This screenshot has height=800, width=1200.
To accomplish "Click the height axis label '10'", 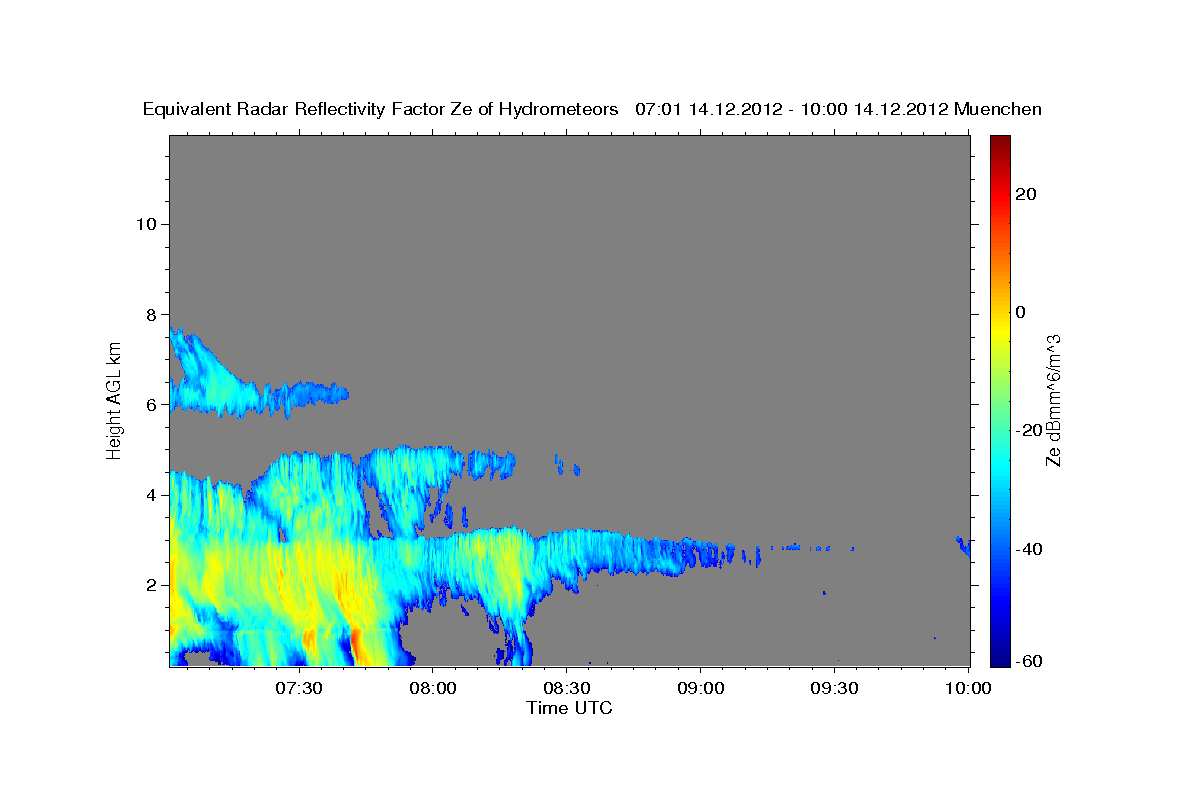I will point(145,224).
